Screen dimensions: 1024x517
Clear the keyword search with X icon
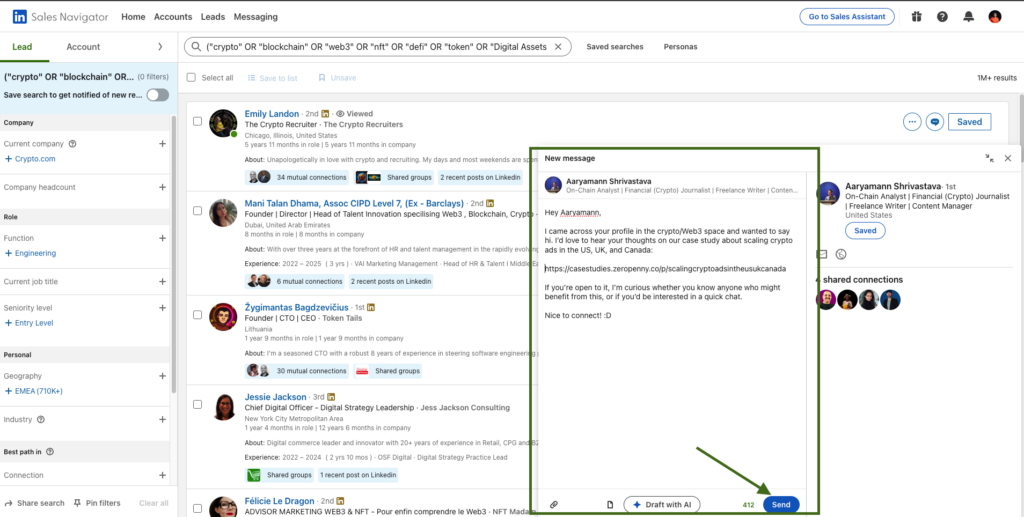[561, 47]
